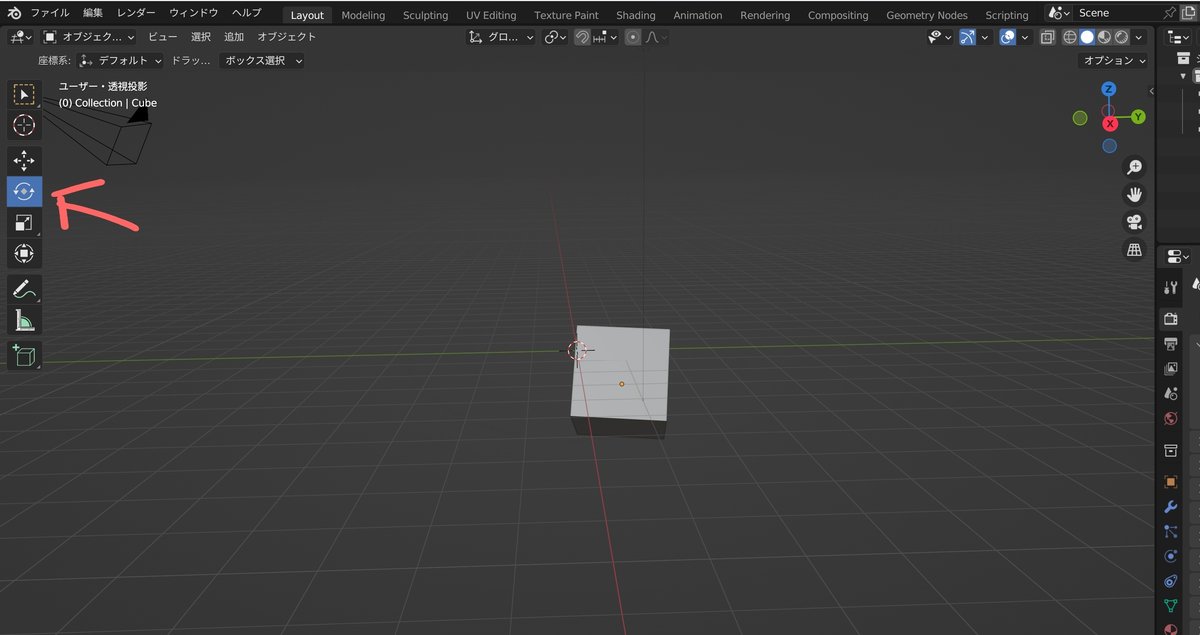This screenshot has height=635, width=1200.
Task: Open the Physics properties tab
Action: (x=1171, y=556)
